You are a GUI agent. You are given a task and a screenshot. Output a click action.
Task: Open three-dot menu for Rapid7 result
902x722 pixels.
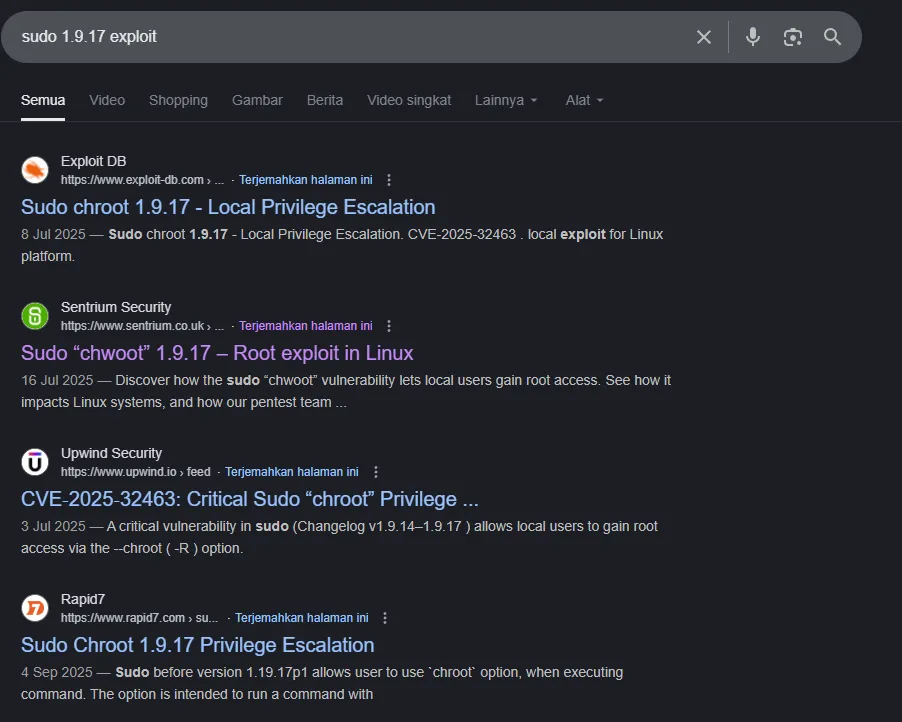point(385,618)
